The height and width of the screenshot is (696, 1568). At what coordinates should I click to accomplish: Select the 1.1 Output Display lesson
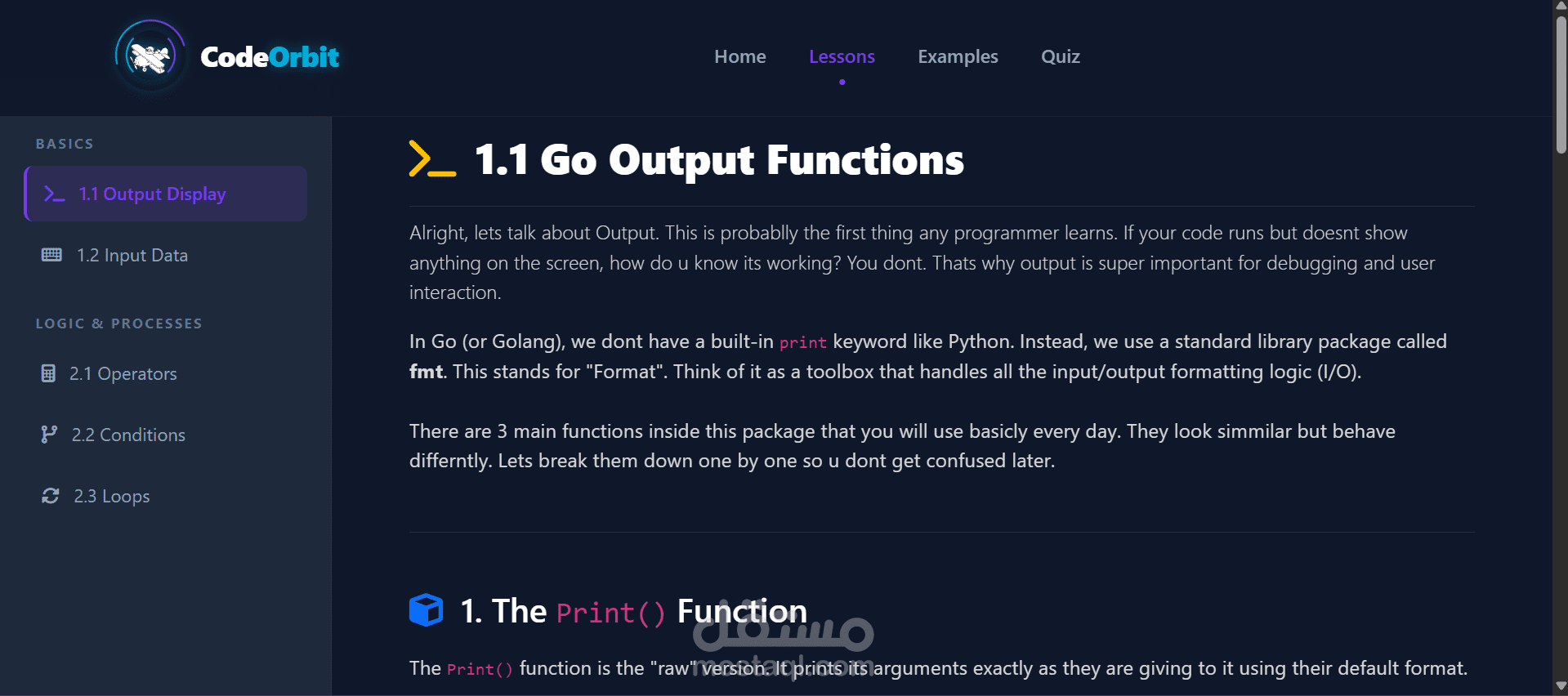(x=152, y=194)
